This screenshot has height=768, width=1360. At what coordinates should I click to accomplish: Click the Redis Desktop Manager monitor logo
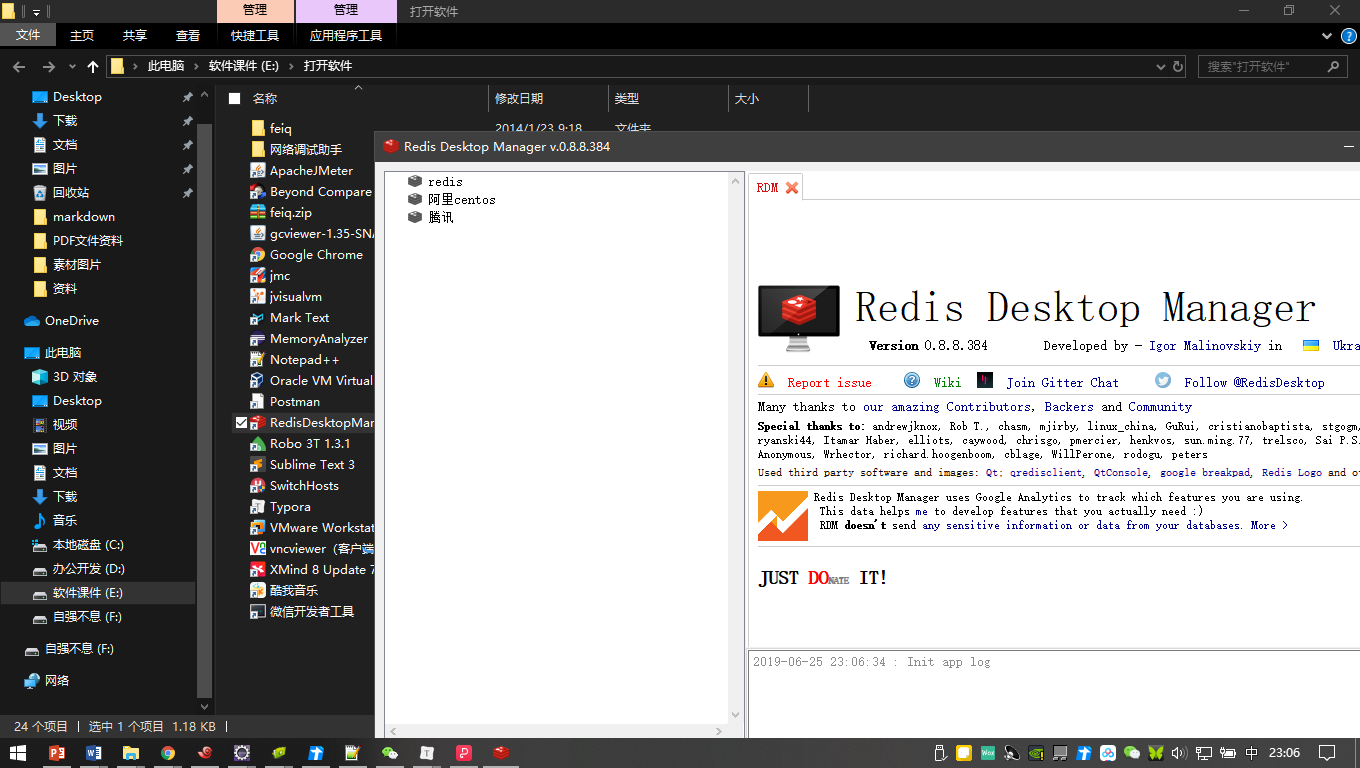pos(798,318)
